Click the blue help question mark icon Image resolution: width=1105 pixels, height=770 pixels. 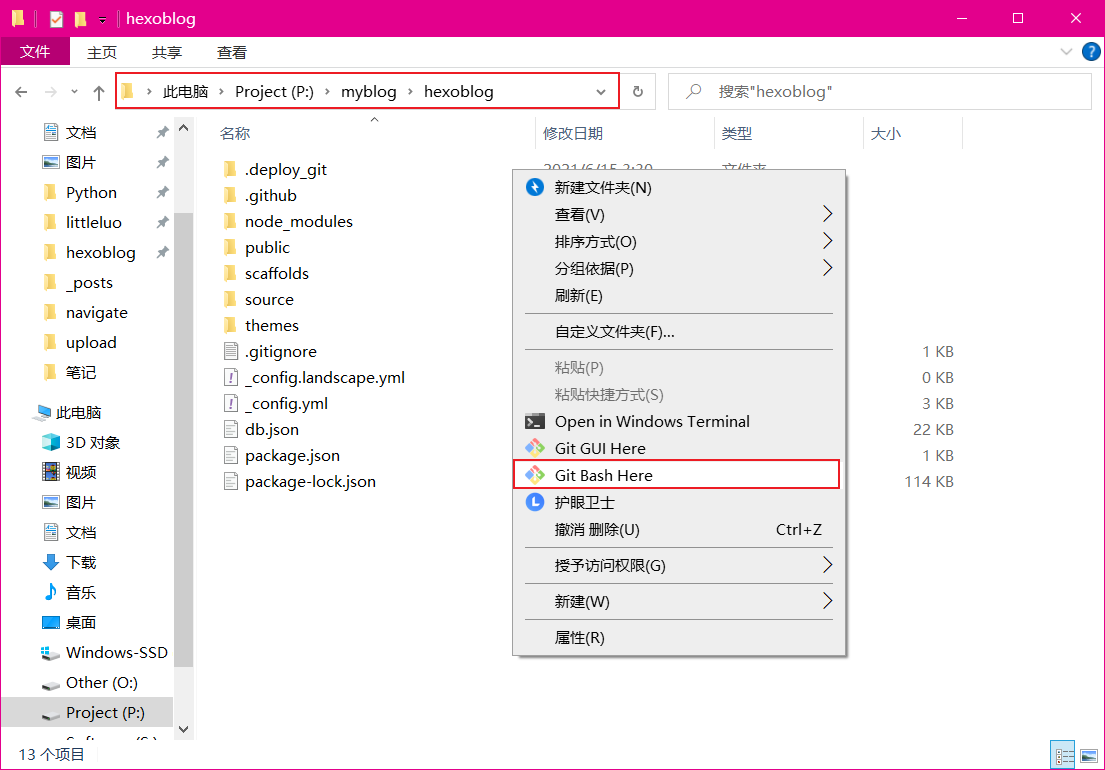pos(1089,52)
